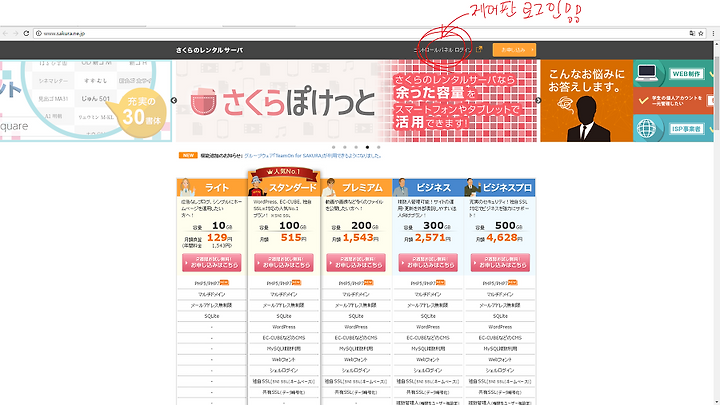Click the page's vertical scrollbar

[717, 92]
